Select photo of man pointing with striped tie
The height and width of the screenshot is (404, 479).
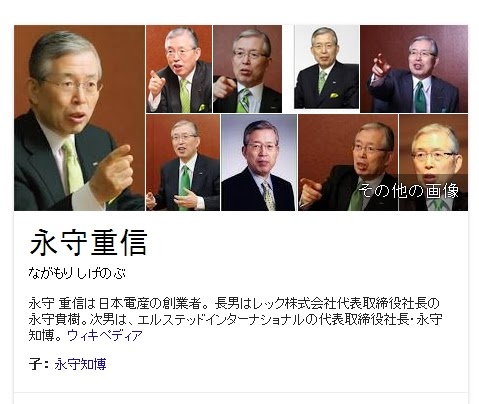coord(247,69)
